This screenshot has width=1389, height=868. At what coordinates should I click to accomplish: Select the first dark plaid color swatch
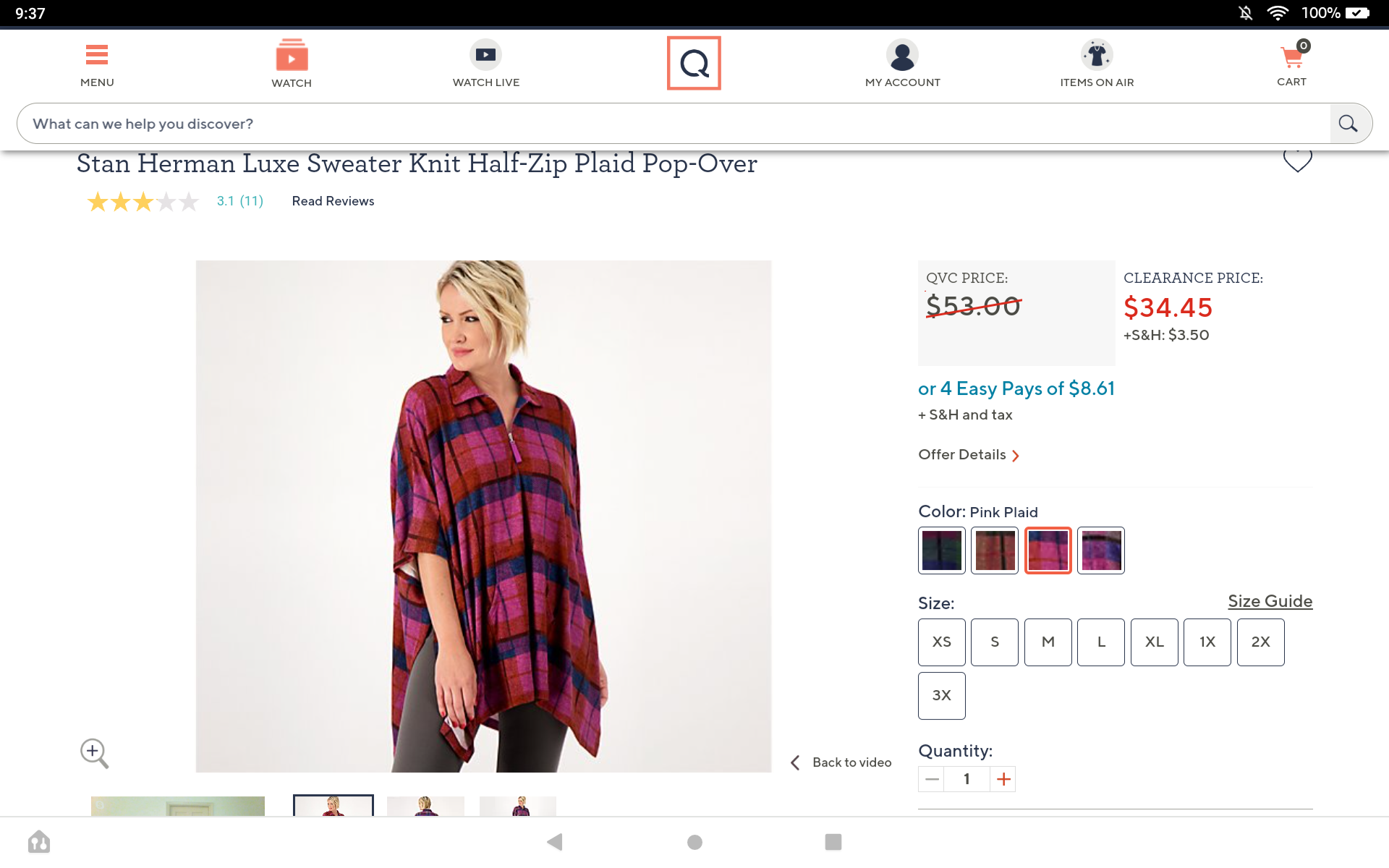(941, 550)
